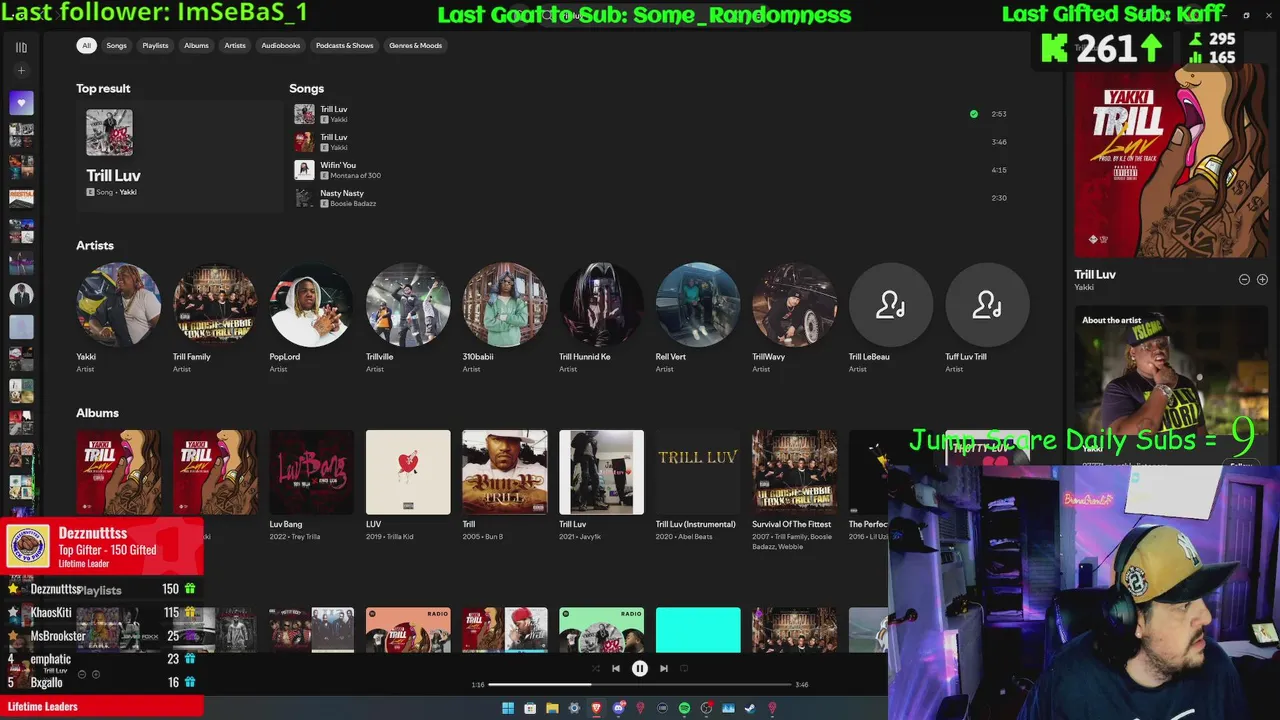This screenshot has width=1280, height=720.
Task: Open Trill LeBeau artist placeholder icon
Action: pyautogui.click(x=891, y=304)
